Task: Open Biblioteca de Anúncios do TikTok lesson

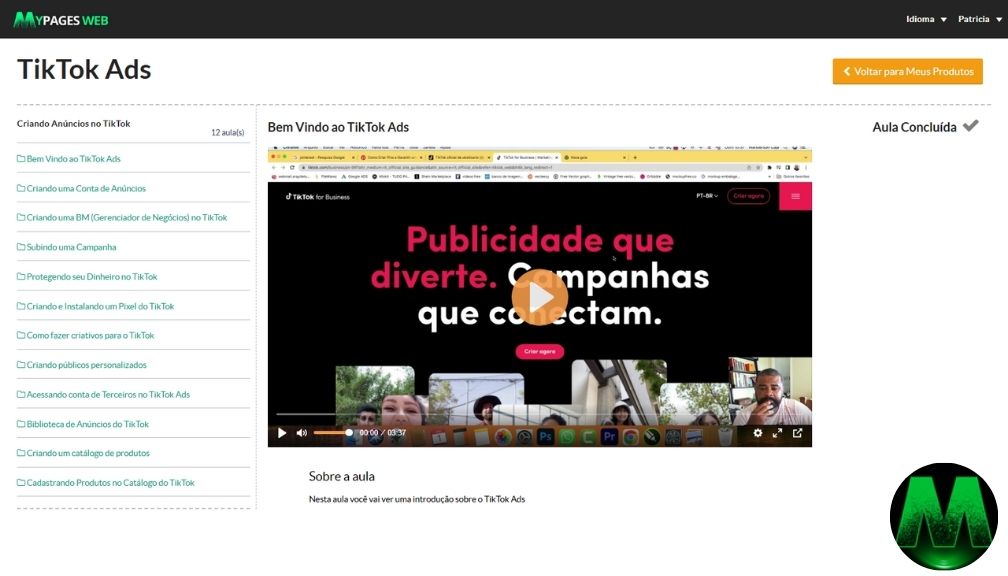Action: point(87,424)
